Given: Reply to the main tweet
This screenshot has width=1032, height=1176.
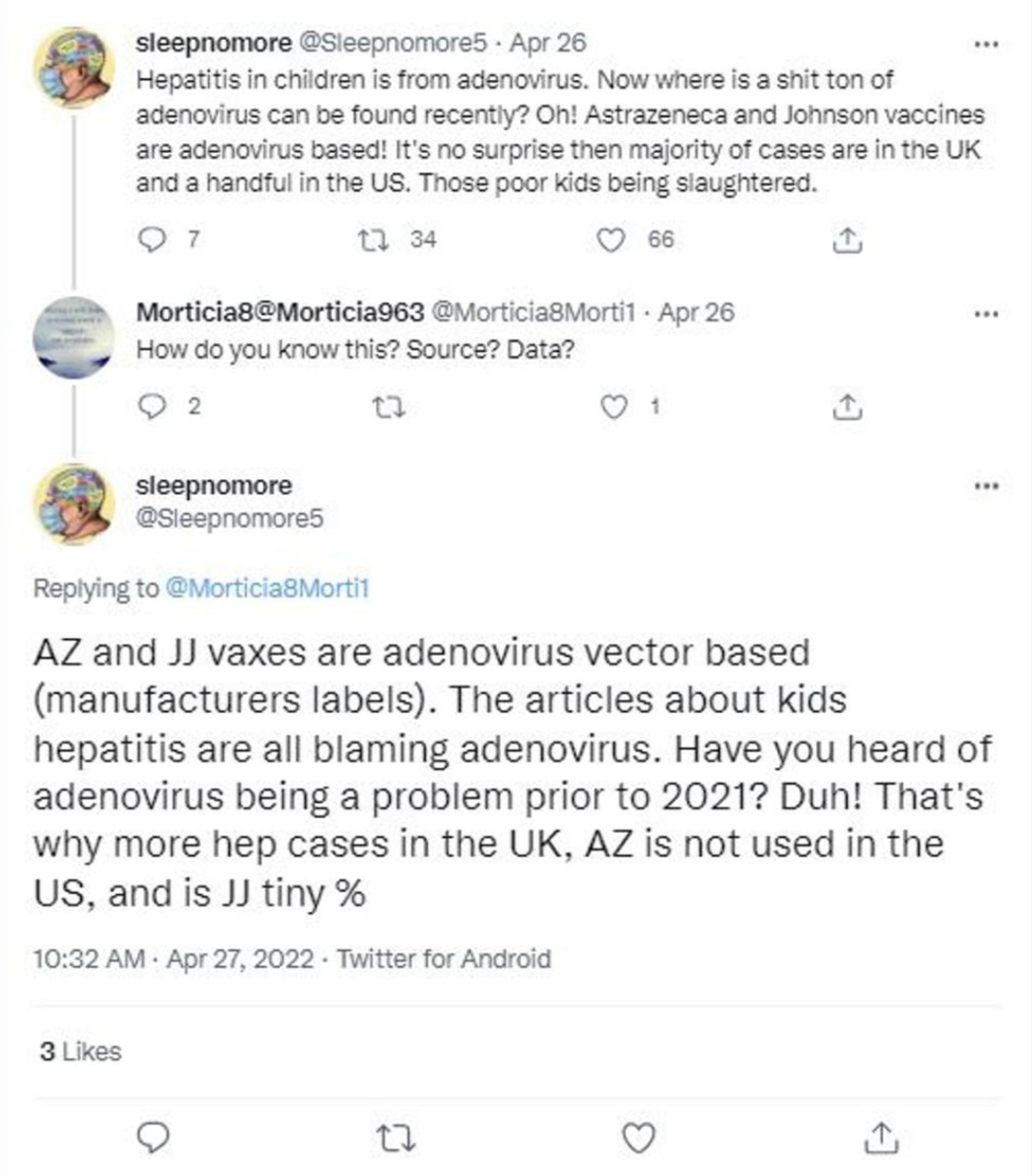Looking at the screenshot, I should pyautogui.click(x=153, y=1137).
